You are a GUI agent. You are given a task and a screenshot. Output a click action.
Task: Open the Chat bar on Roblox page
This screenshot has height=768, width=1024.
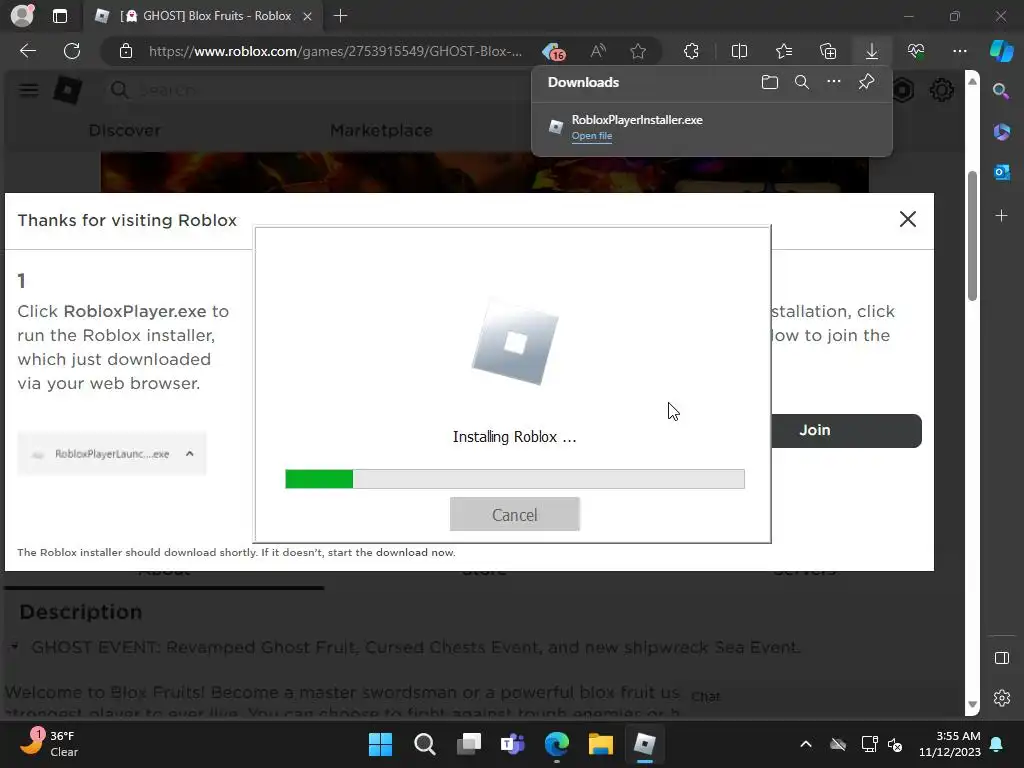[x=705, y=697]
